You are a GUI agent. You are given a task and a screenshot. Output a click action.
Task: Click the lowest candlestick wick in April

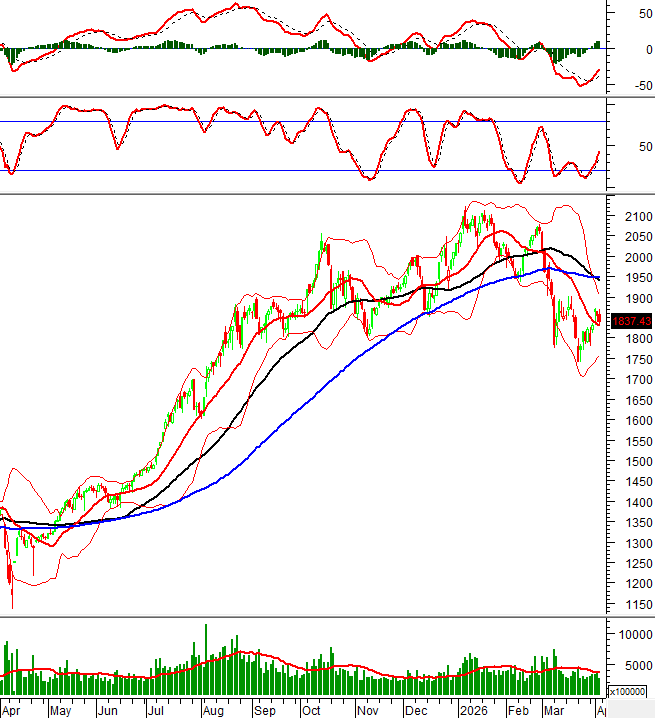point(13,603)
